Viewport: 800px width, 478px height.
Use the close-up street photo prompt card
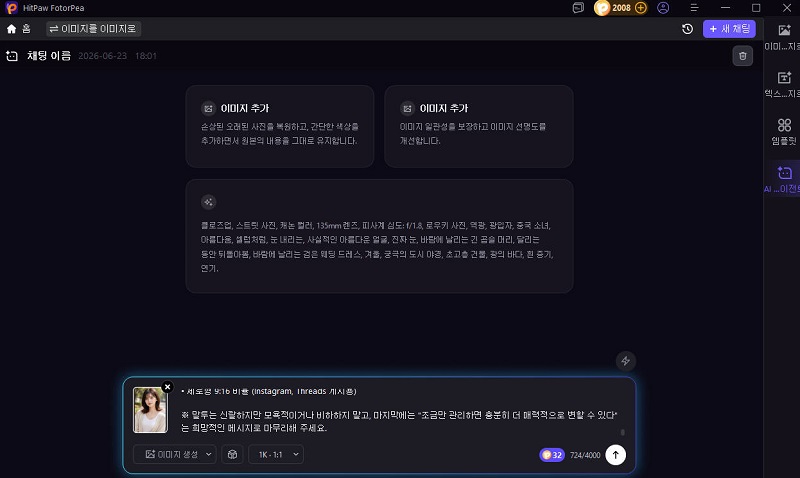(379, 236)
